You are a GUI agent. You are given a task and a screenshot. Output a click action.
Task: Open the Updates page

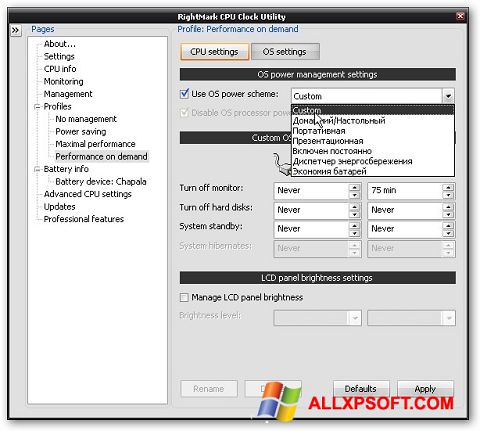click(59, 207)
